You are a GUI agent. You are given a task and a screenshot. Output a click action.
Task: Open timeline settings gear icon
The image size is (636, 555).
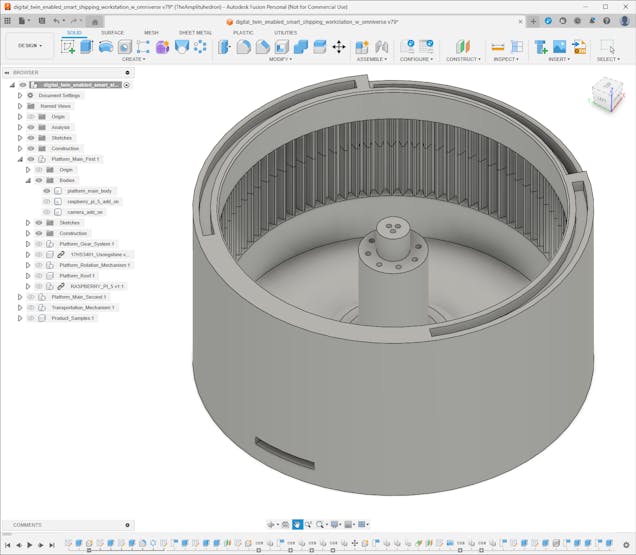(x=626, y=545)
